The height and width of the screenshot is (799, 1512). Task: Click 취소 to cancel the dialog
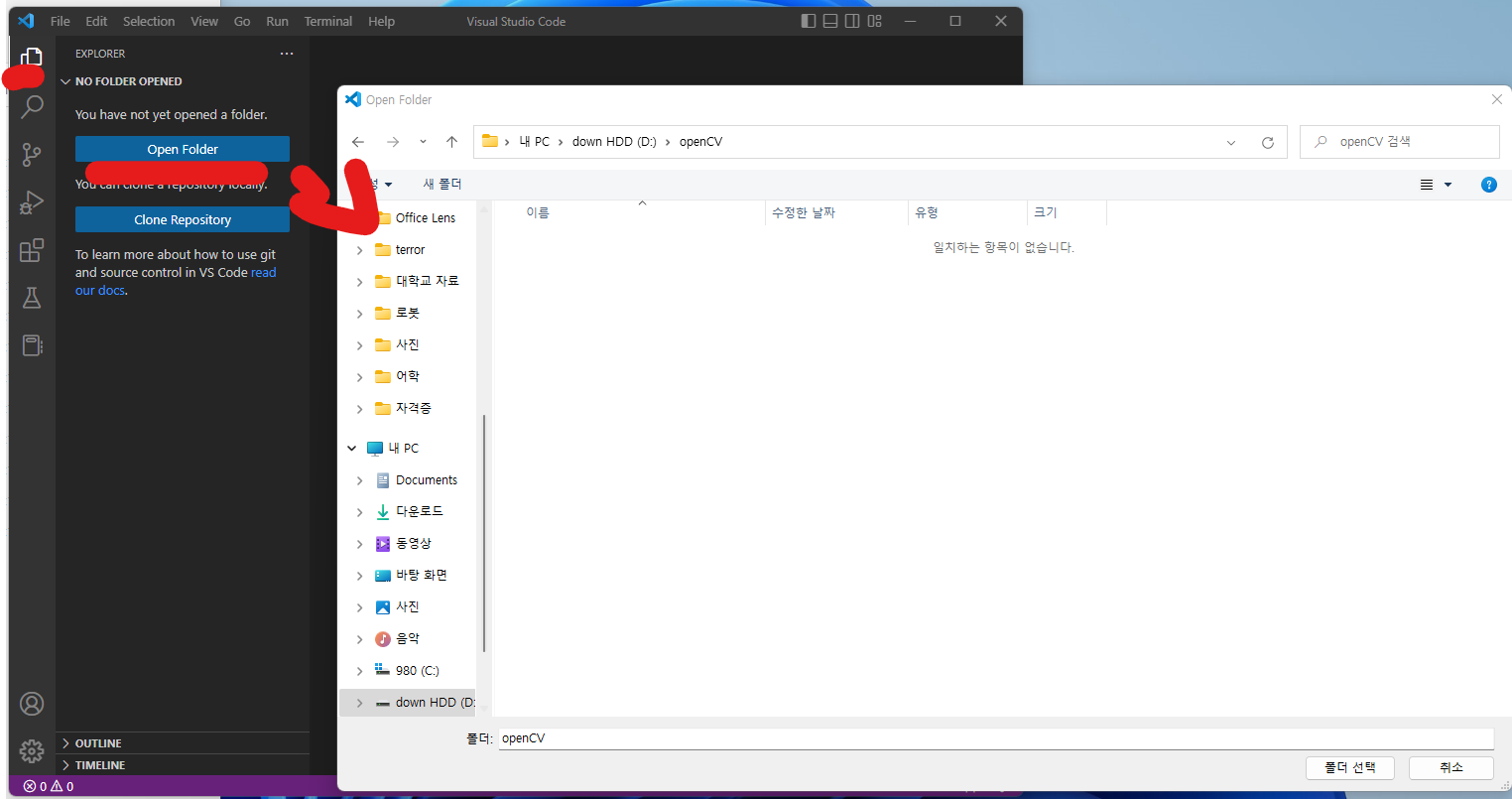point(1451,767)
